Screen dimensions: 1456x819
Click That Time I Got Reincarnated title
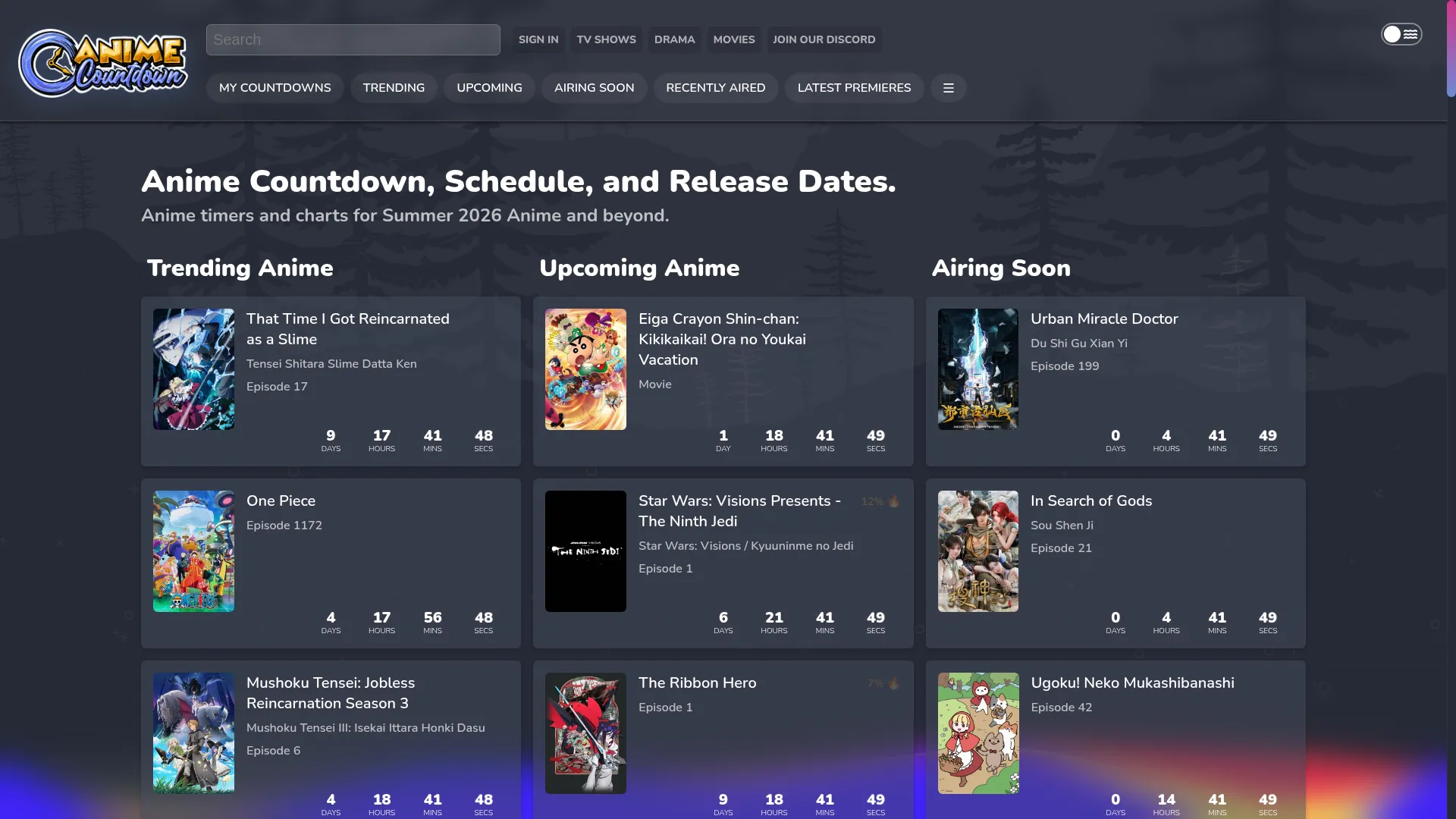347,329
